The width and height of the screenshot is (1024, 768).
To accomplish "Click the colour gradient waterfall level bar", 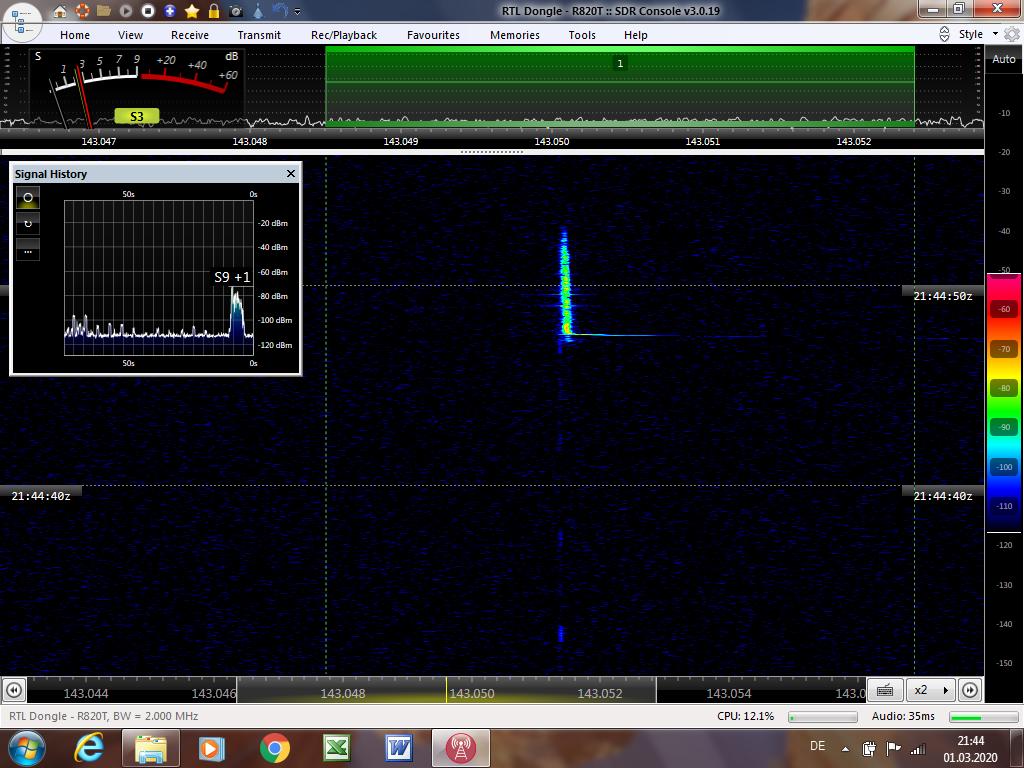I will coord(1004,401).
